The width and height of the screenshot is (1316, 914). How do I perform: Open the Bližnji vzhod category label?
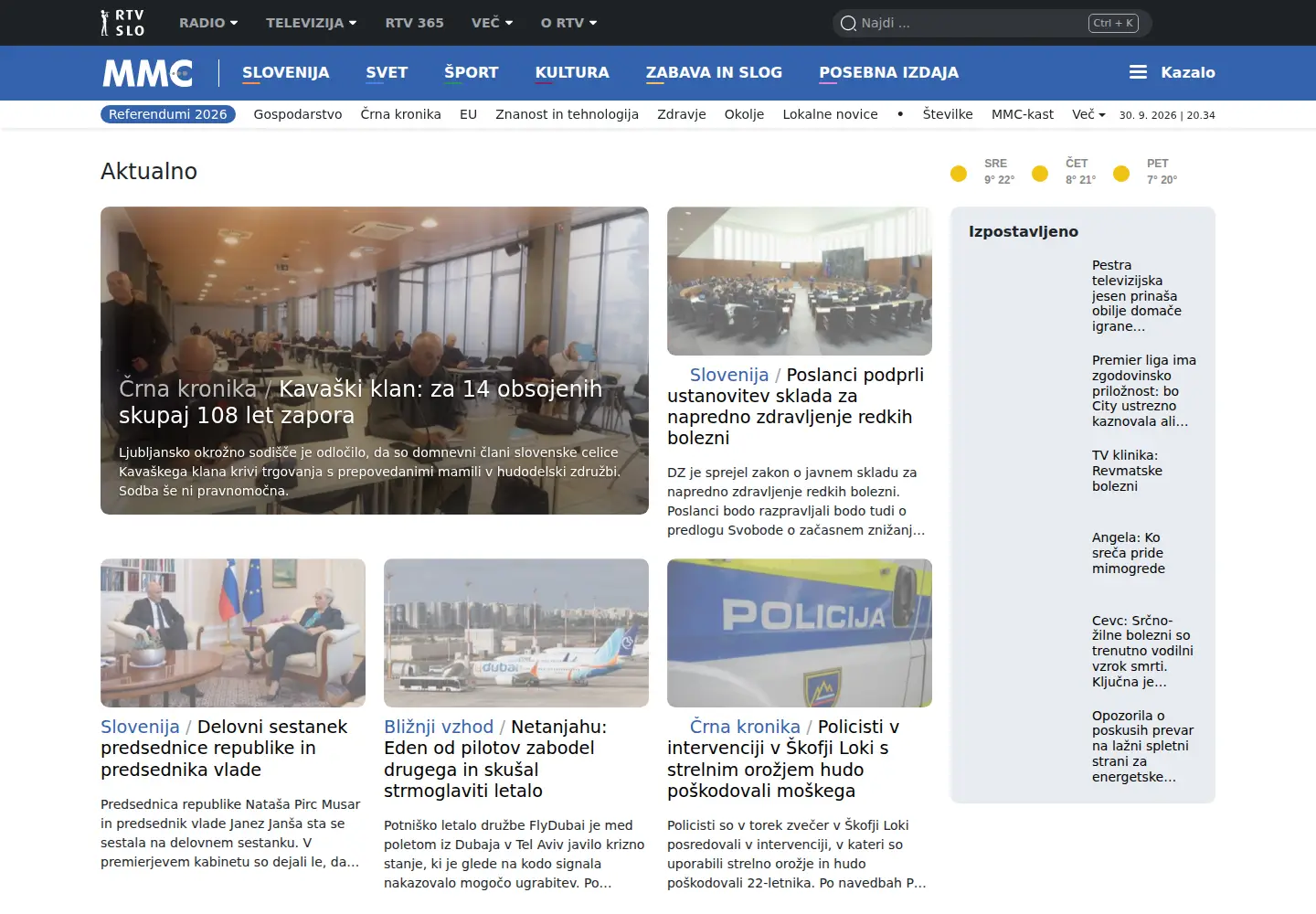(439, 727)
